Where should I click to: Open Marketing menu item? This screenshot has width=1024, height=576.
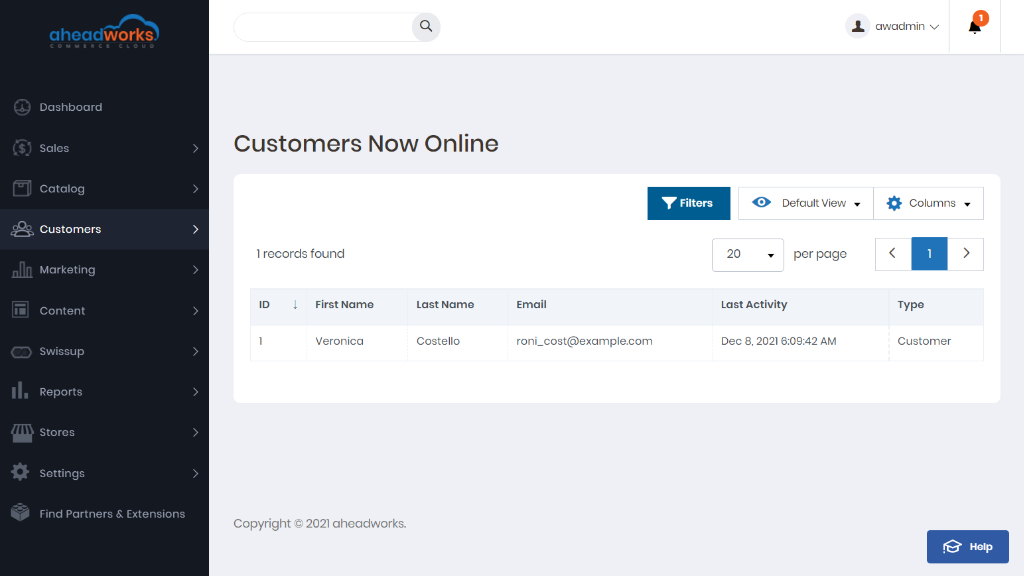[x=104, y=270]
